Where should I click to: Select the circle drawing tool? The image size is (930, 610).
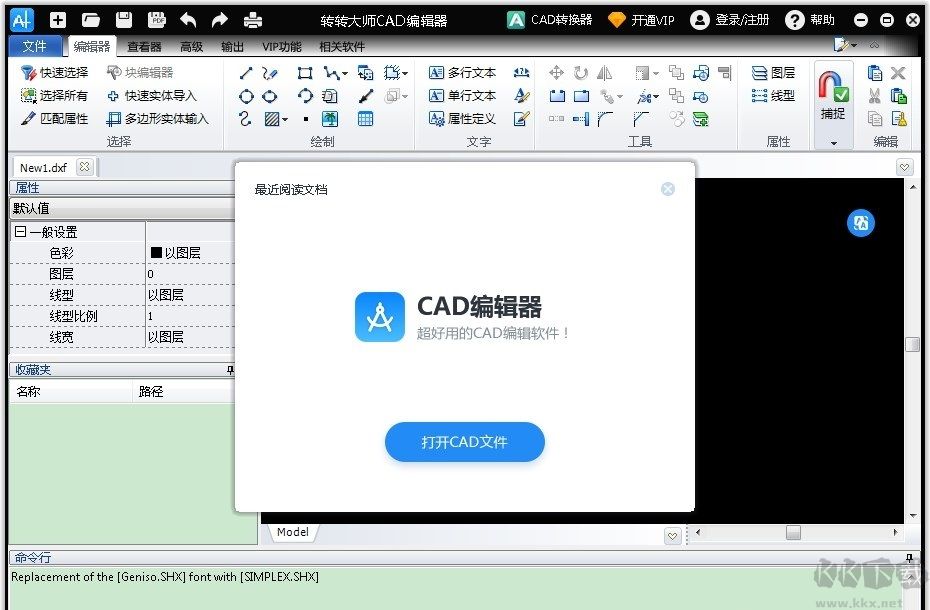246,95
